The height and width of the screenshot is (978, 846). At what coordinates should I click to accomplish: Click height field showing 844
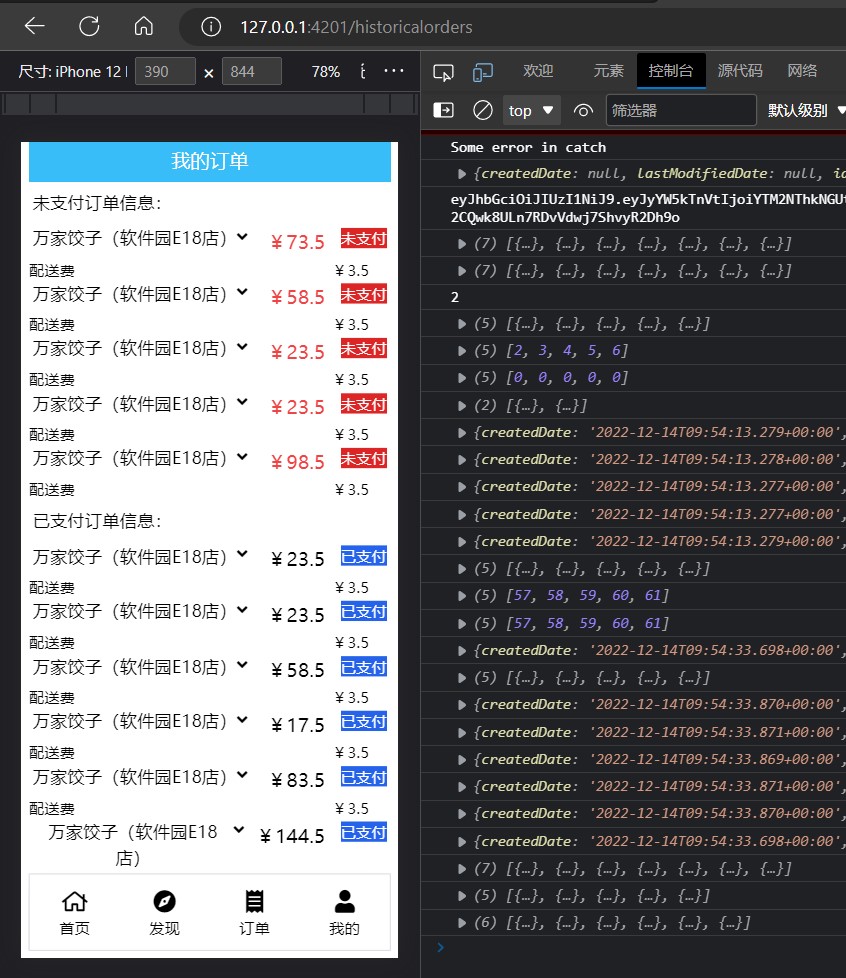[251, 71]
